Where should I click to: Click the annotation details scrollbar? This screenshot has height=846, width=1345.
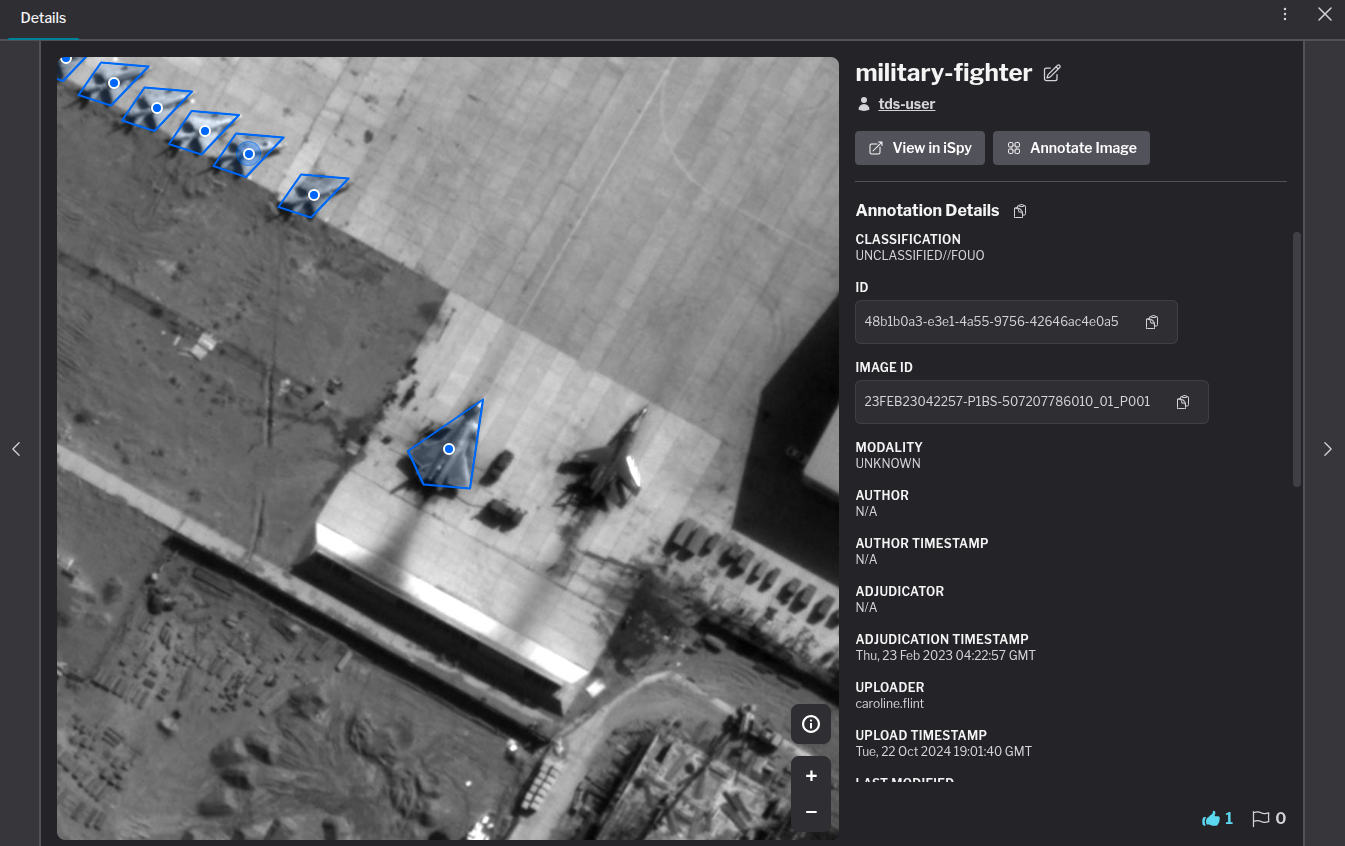[x=1297, y=360]
